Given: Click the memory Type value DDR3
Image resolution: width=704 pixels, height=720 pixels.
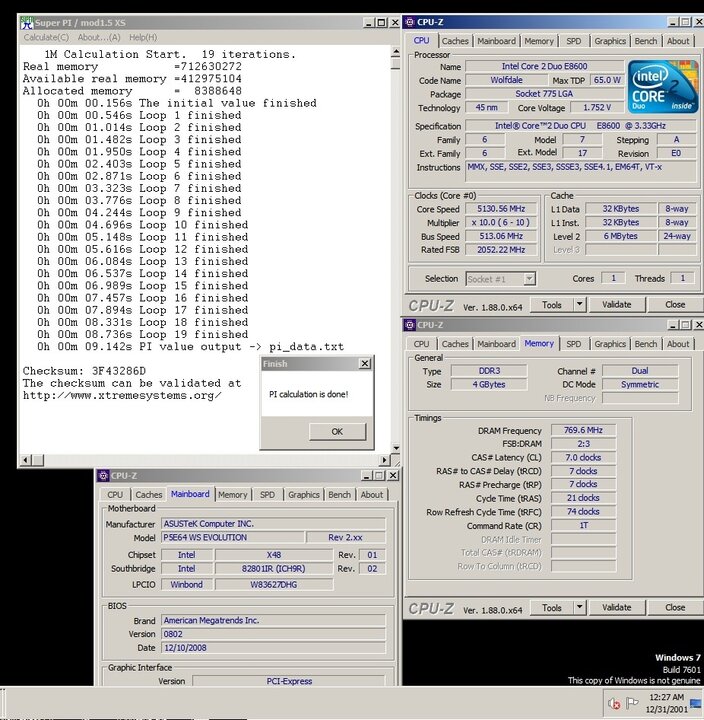Looking at the screenshot, I should (x=489, y=371).
